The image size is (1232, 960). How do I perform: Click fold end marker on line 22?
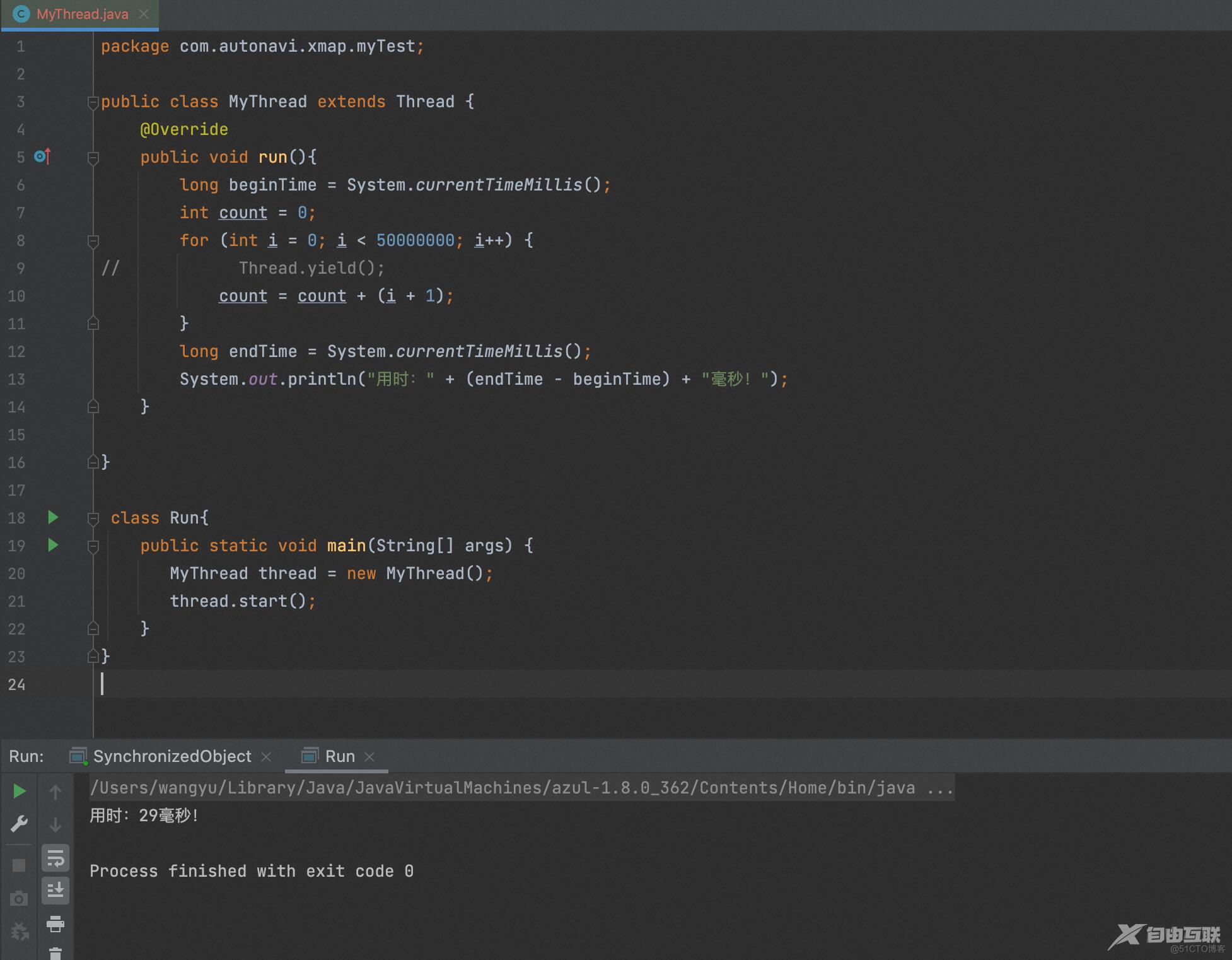(93, 629)
